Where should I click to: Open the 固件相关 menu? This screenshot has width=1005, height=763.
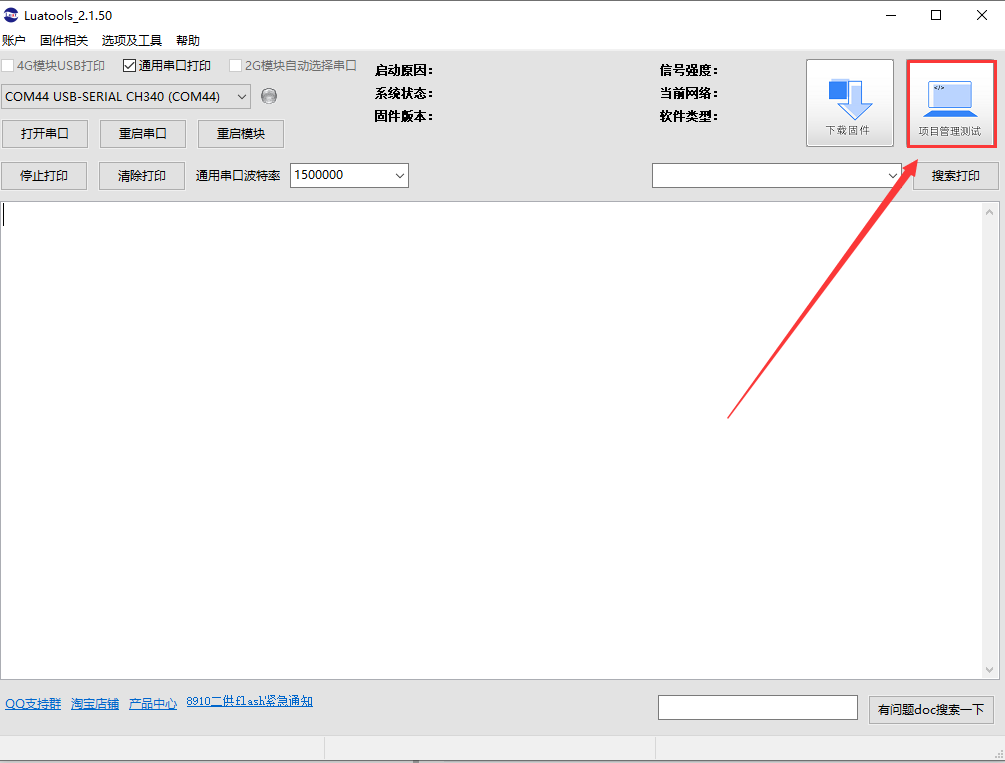pos(63,40)
